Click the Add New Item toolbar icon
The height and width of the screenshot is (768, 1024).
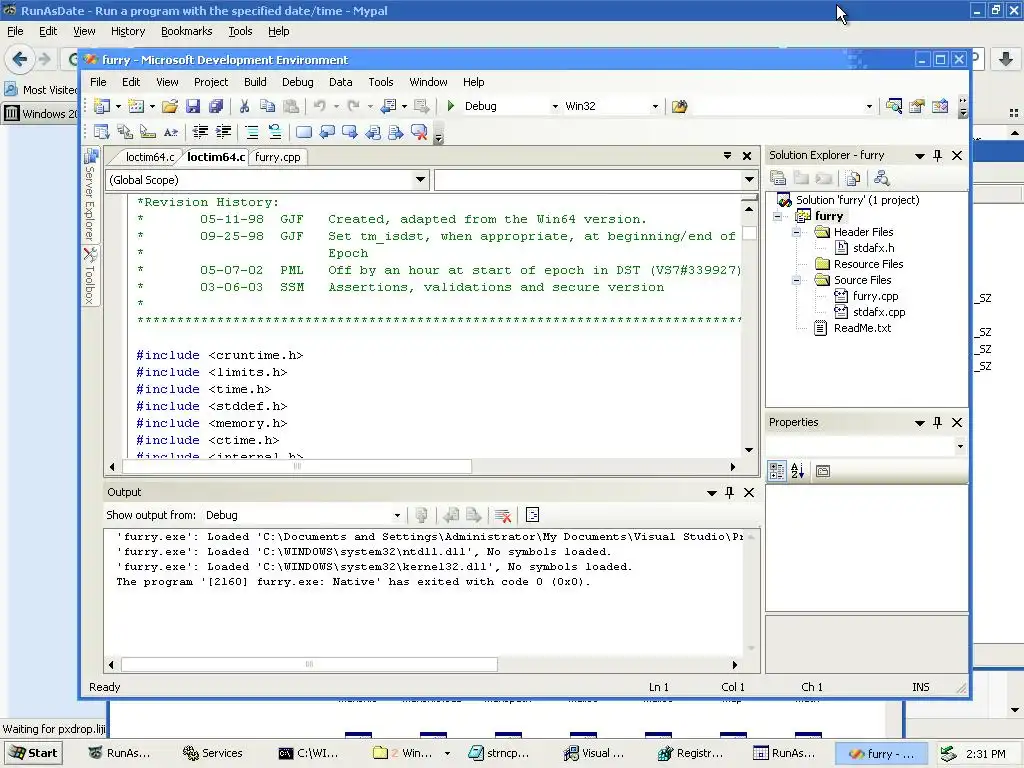(x=136, y=106)
